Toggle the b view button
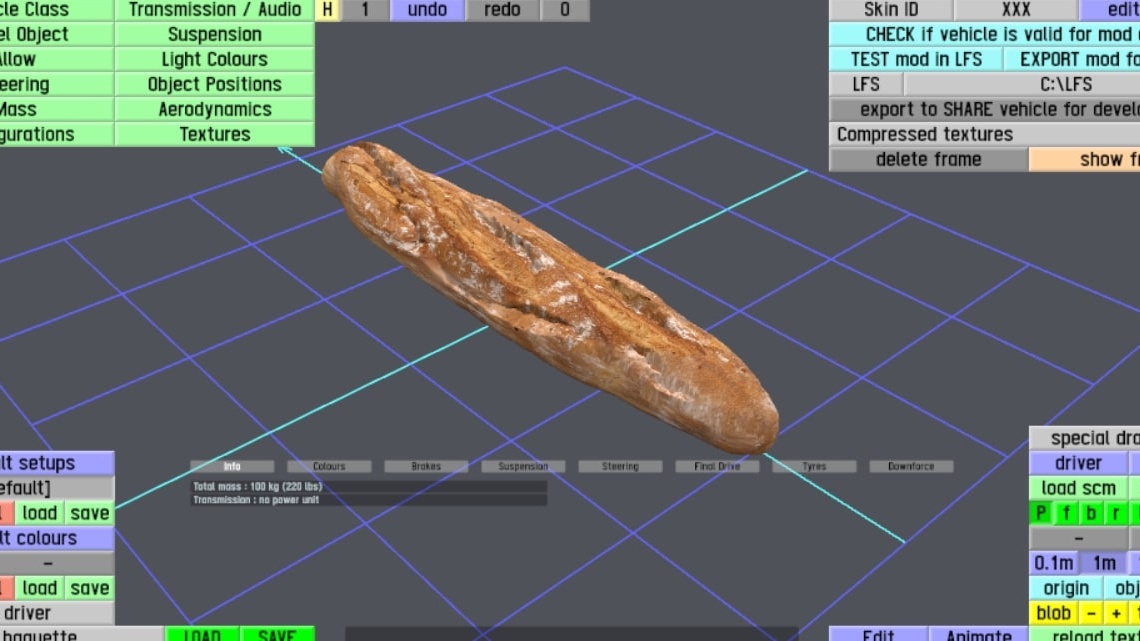1140x641 pixels. pyautogui.click(x=1091, y=513)
